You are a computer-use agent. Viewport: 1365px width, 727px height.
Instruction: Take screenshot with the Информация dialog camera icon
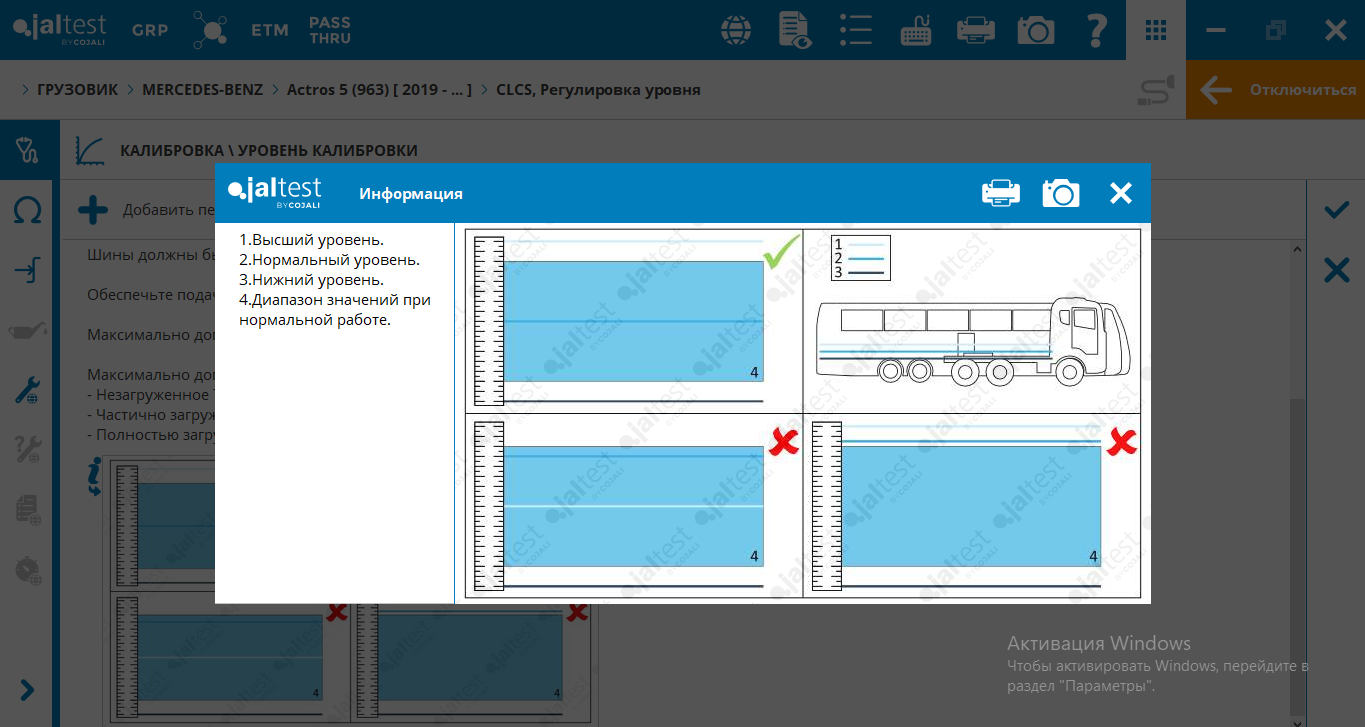tap(1061, 193)
